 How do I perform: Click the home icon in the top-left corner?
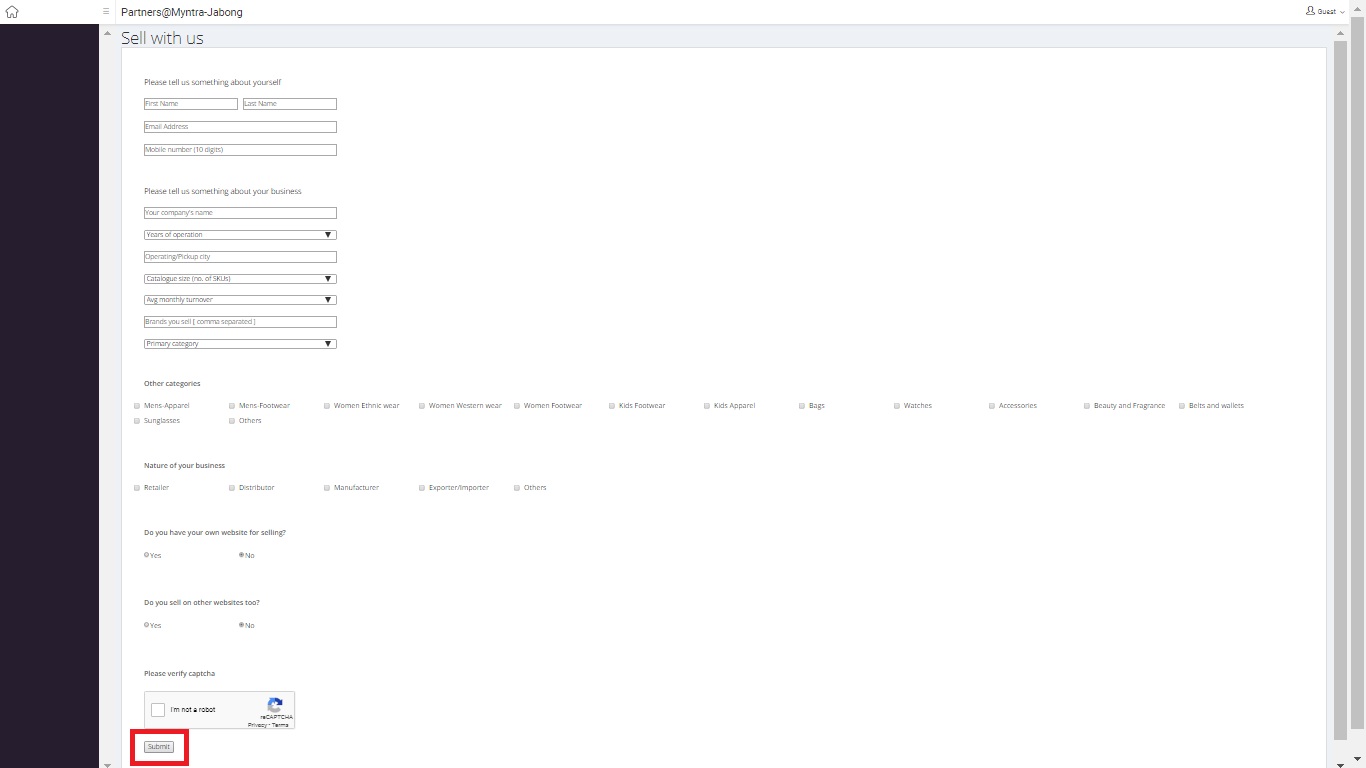[11, 11]
